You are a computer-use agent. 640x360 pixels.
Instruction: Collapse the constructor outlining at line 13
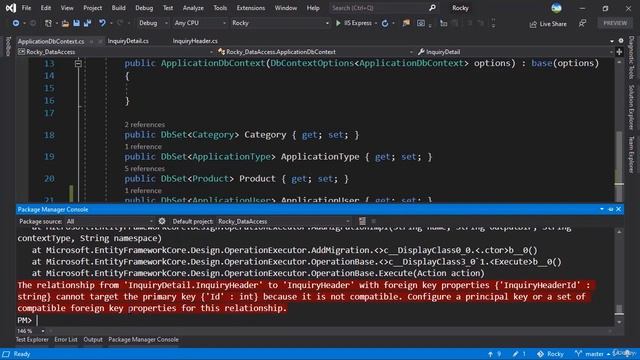[78, 63]
